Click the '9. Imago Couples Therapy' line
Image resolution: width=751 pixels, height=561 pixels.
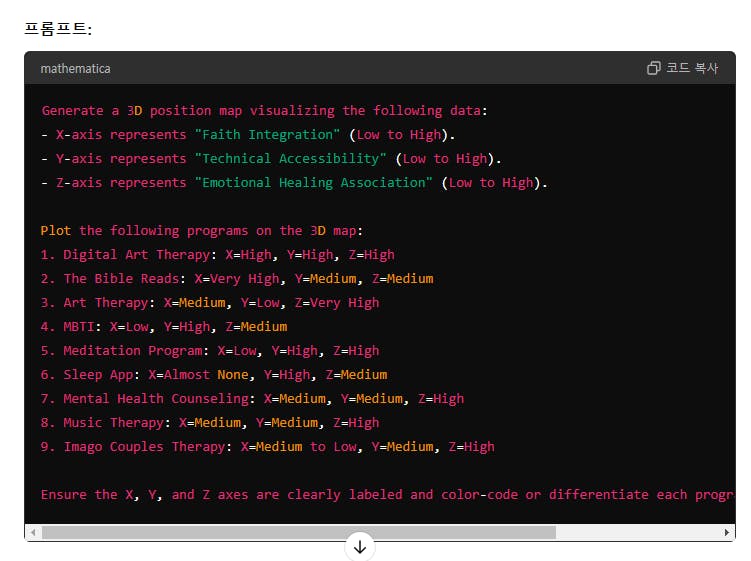pyautogui.click(x=267, y=446)
